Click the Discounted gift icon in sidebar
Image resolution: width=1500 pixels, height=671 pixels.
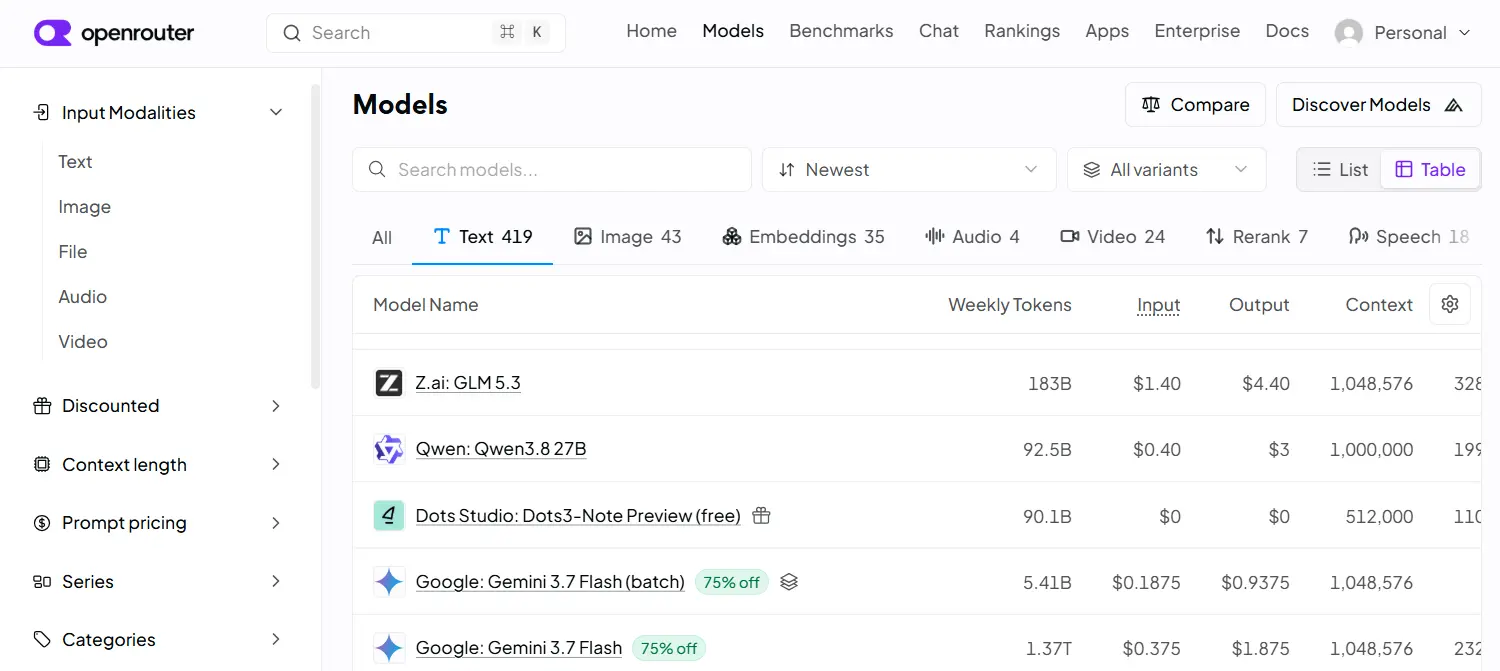42,405
